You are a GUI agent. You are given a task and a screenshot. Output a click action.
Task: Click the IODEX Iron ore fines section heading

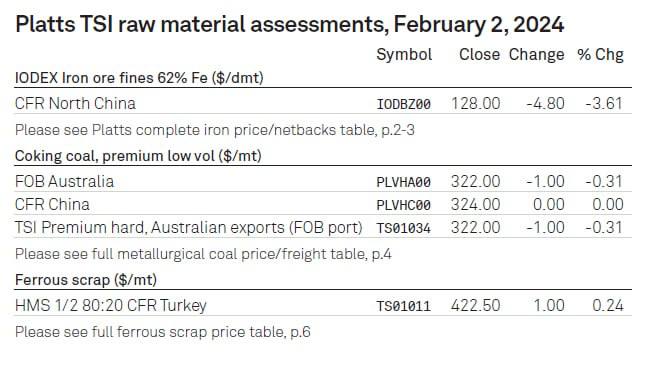[139, 78]
